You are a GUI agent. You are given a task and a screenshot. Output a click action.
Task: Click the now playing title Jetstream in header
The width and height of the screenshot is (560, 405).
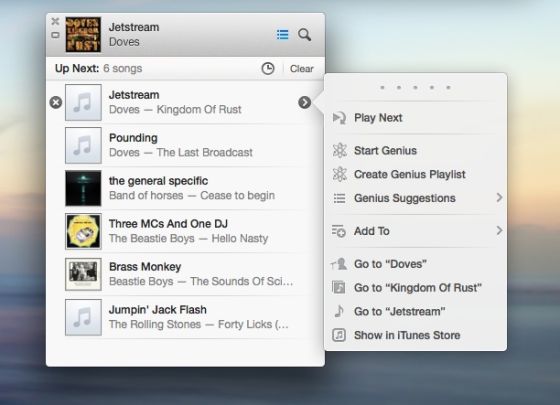tap(134, 27)
